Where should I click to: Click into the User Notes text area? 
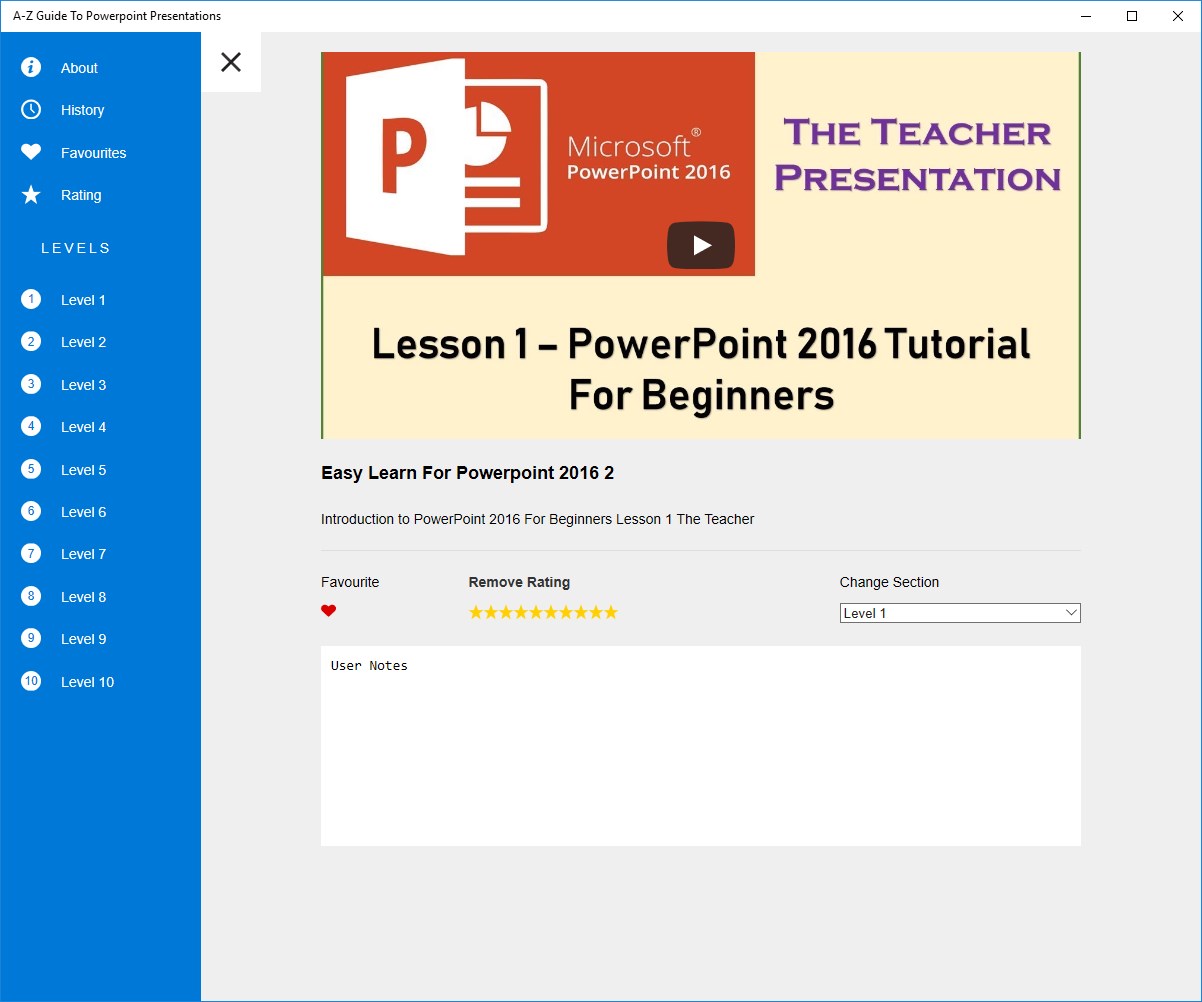coord(701,746)
